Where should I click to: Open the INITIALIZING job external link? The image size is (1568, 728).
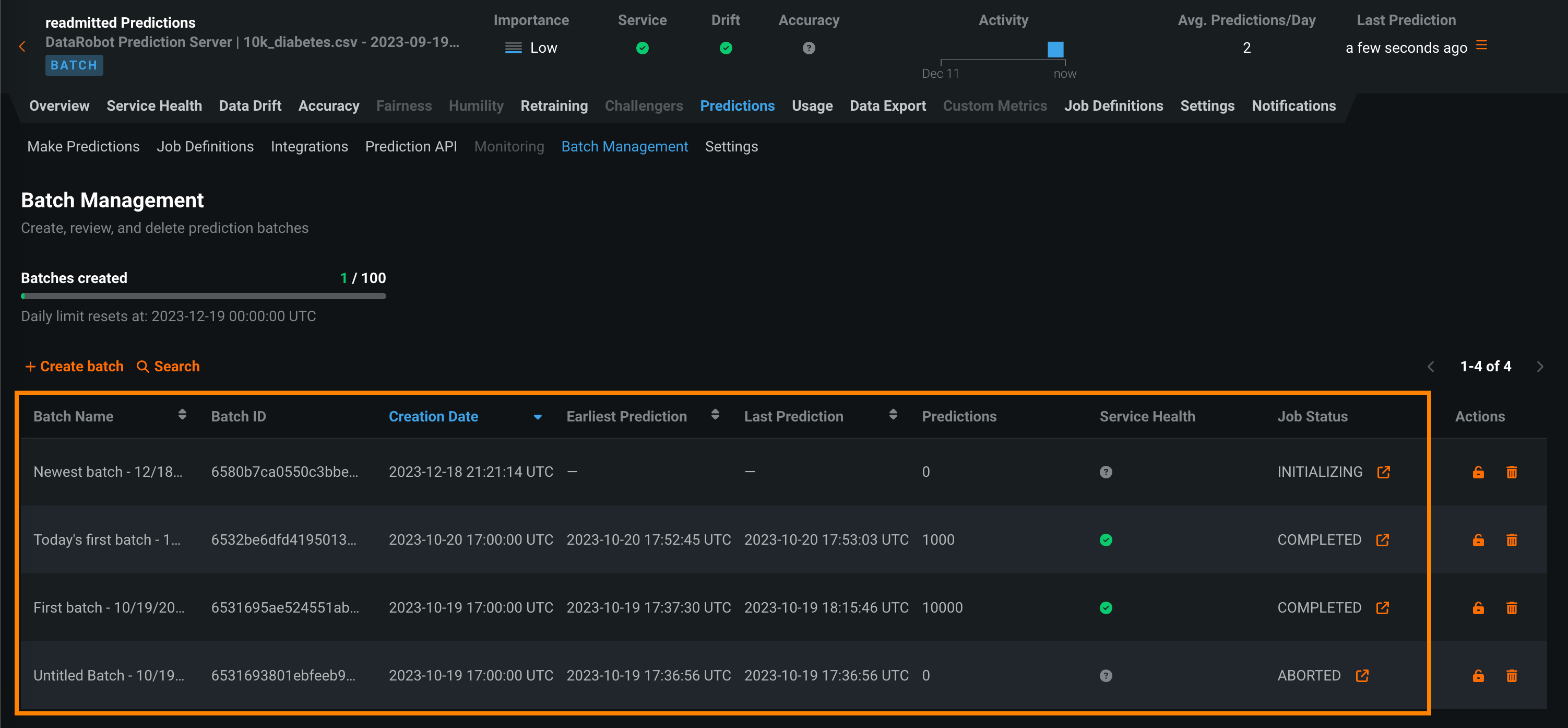pos(1383,472)
